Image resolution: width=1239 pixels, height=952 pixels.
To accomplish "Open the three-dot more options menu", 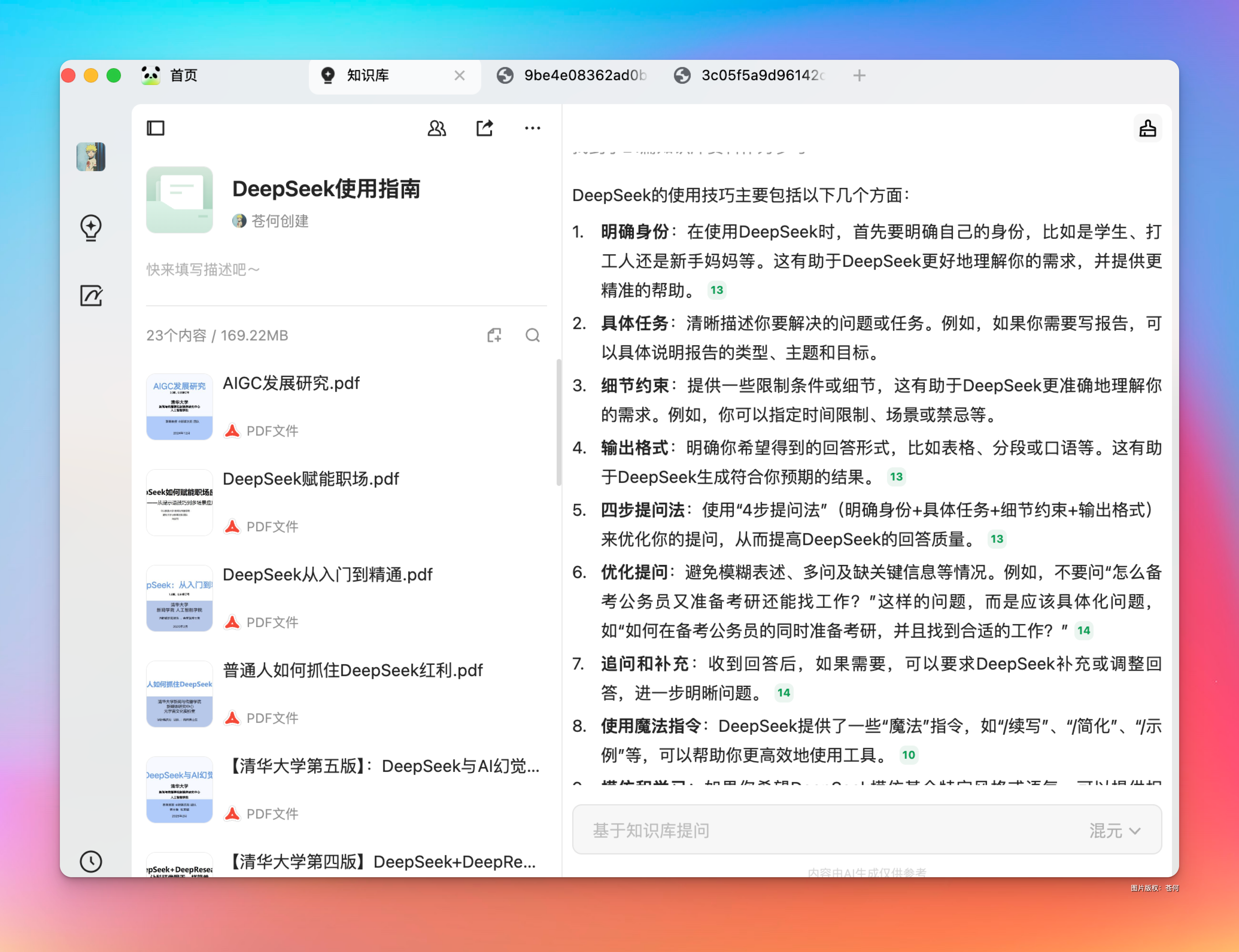I will (x=532, y=128).
